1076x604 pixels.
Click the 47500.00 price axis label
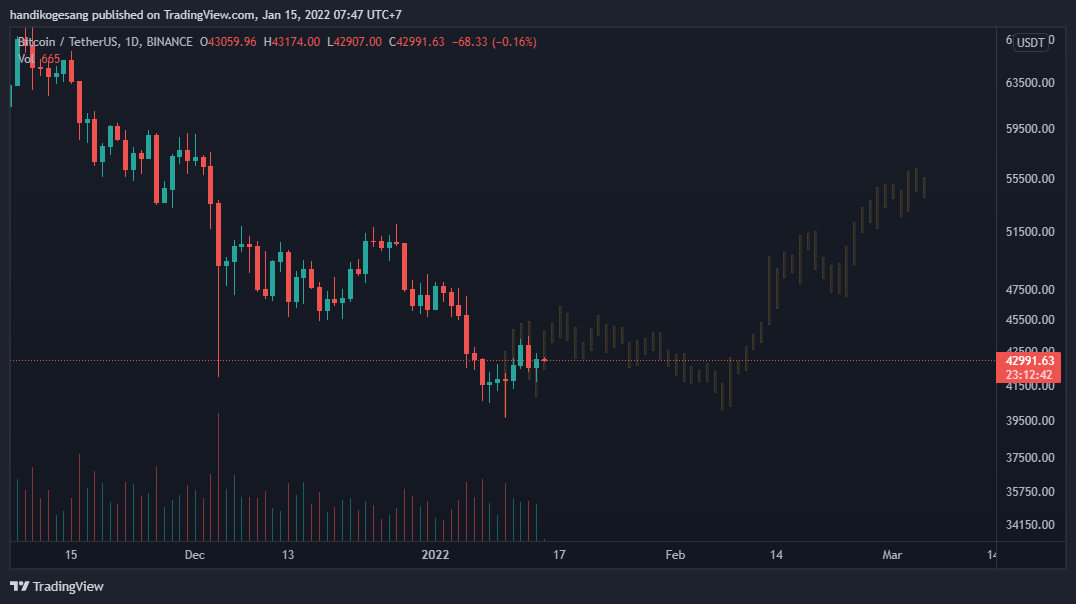(1029, 290)
